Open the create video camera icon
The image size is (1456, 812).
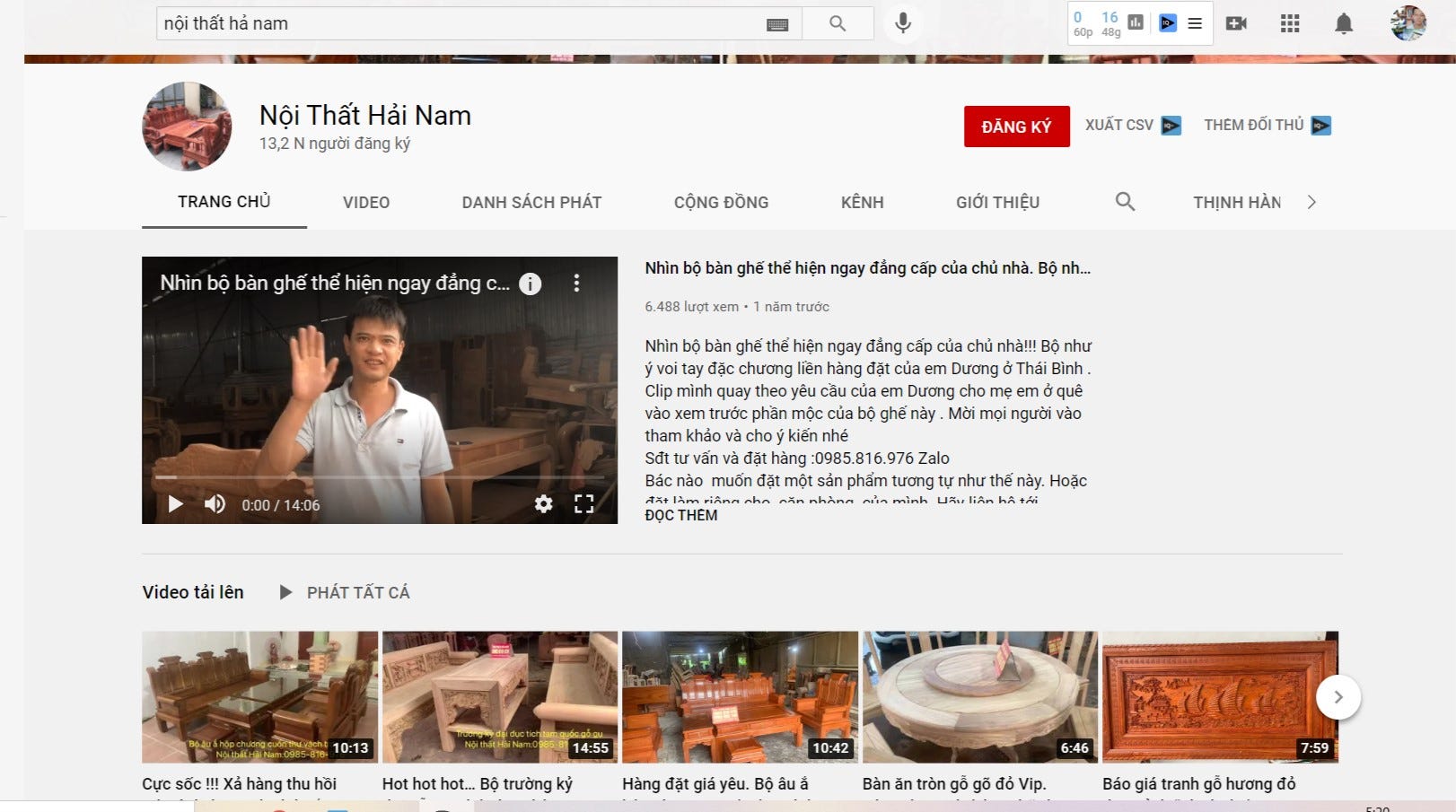point(1236,23)
